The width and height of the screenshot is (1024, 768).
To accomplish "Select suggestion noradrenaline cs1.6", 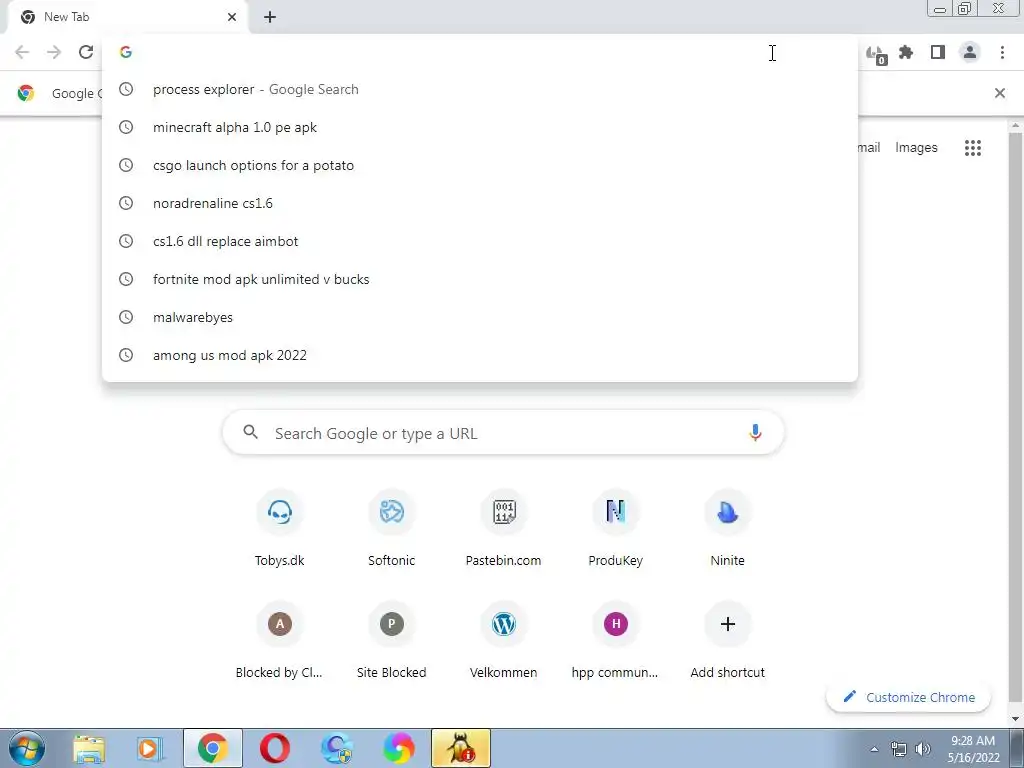I will (x=480, y=203).
